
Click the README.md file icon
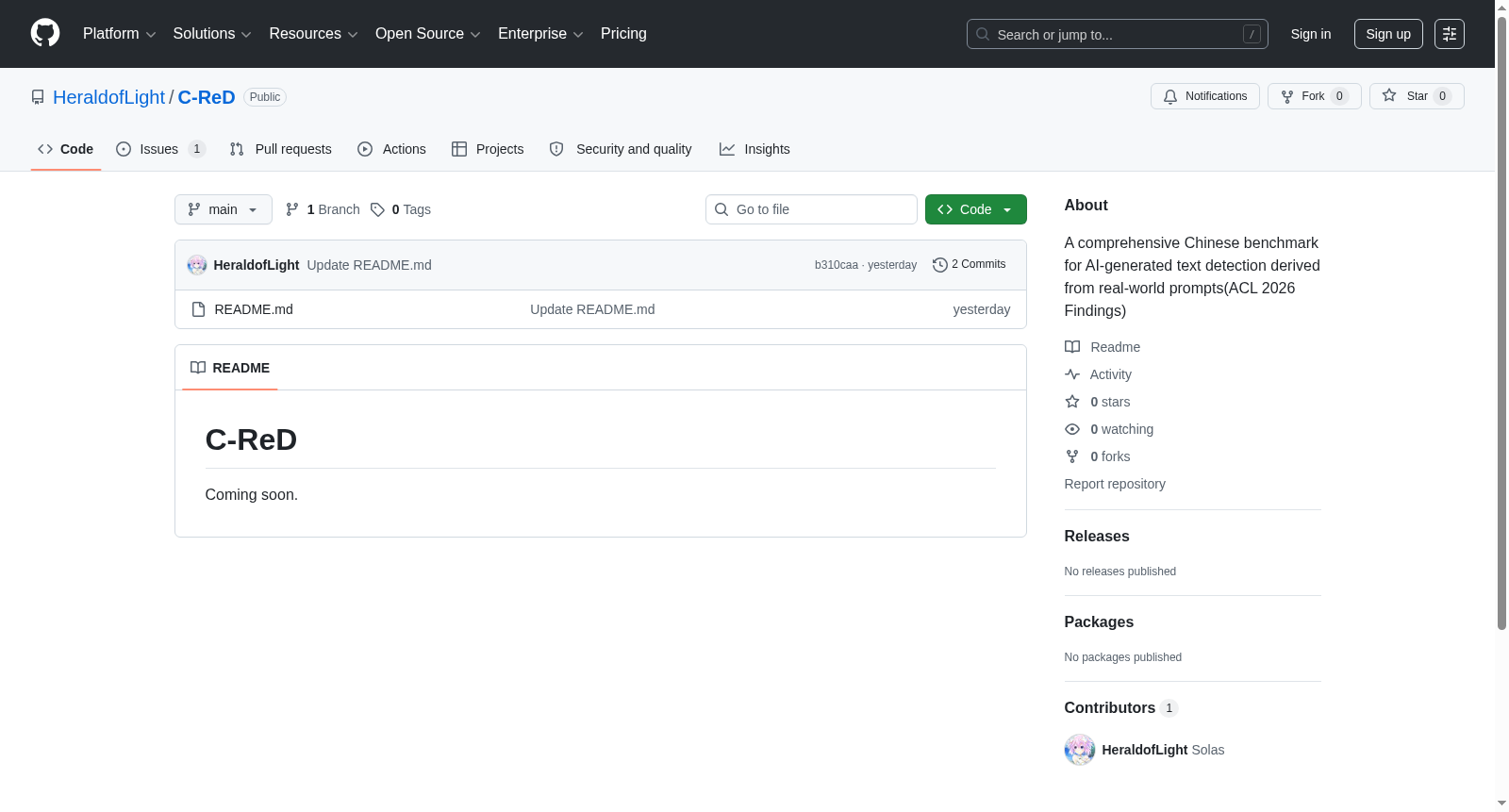(198, 309)
